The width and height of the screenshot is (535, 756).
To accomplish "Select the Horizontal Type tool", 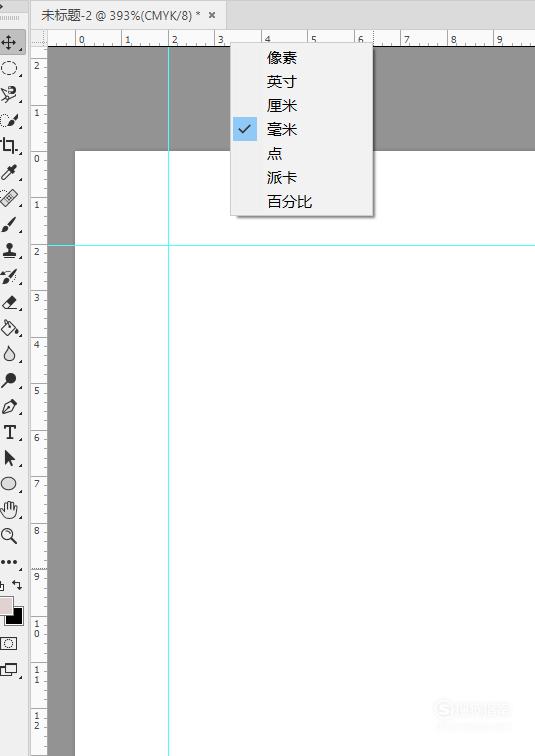I will (9, 432).
